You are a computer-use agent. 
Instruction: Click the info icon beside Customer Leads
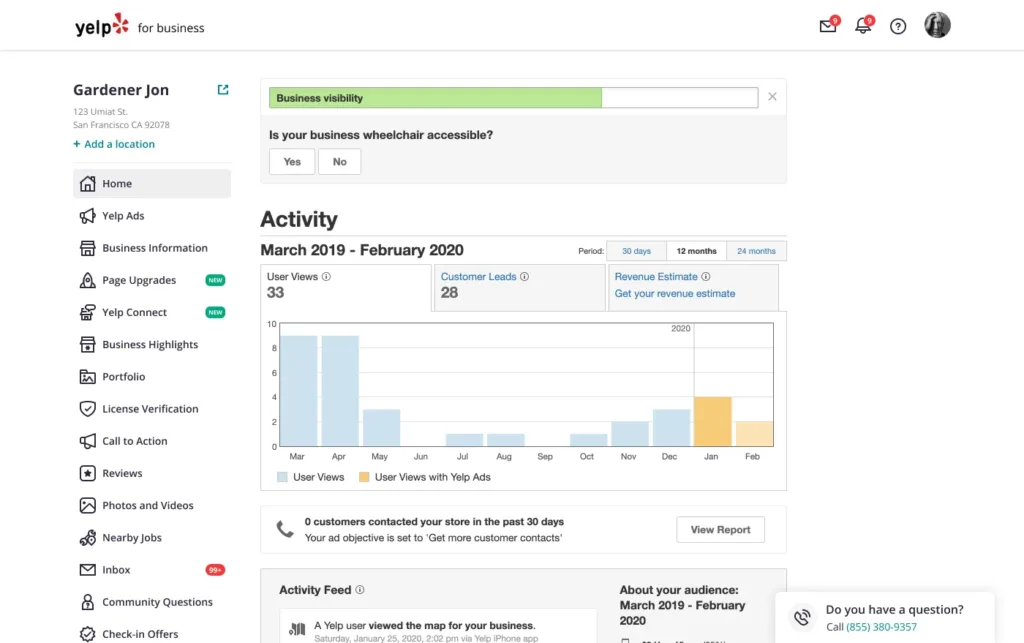(524, 277)
